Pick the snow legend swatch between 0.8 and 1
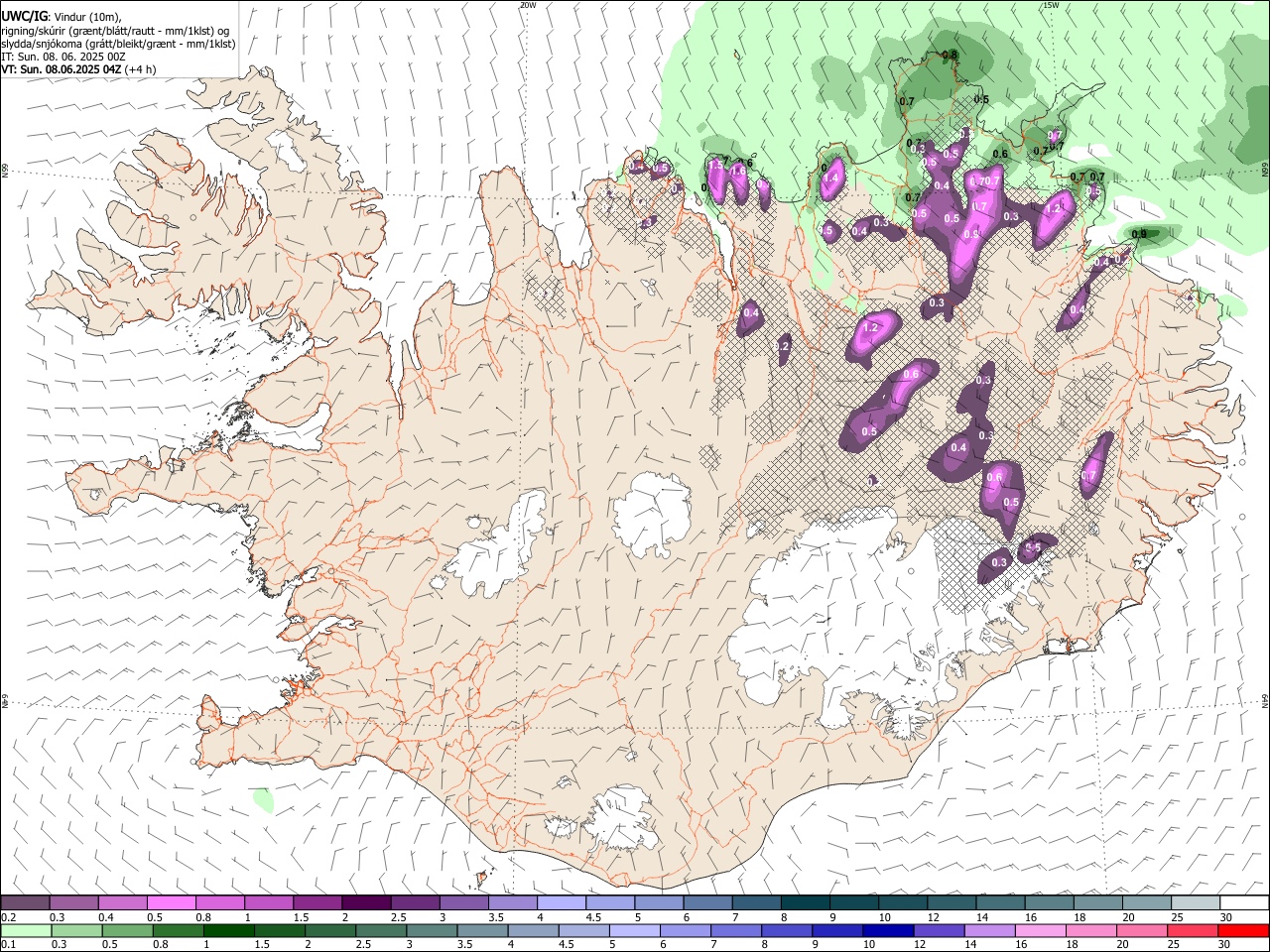 click(219, 903)
